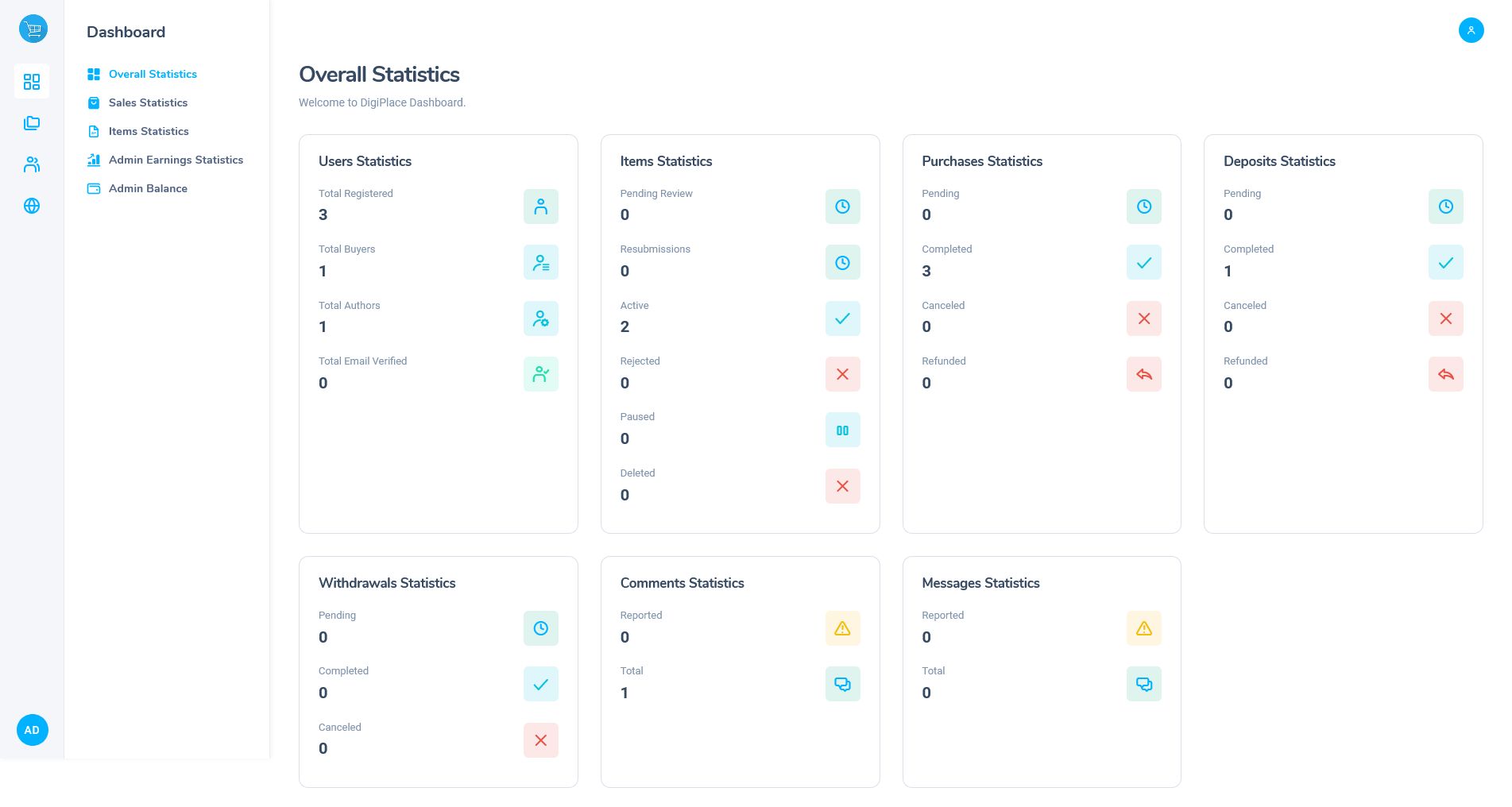
Task: Select Overall Statistics in the menu
Action: [x=153, y=74]
